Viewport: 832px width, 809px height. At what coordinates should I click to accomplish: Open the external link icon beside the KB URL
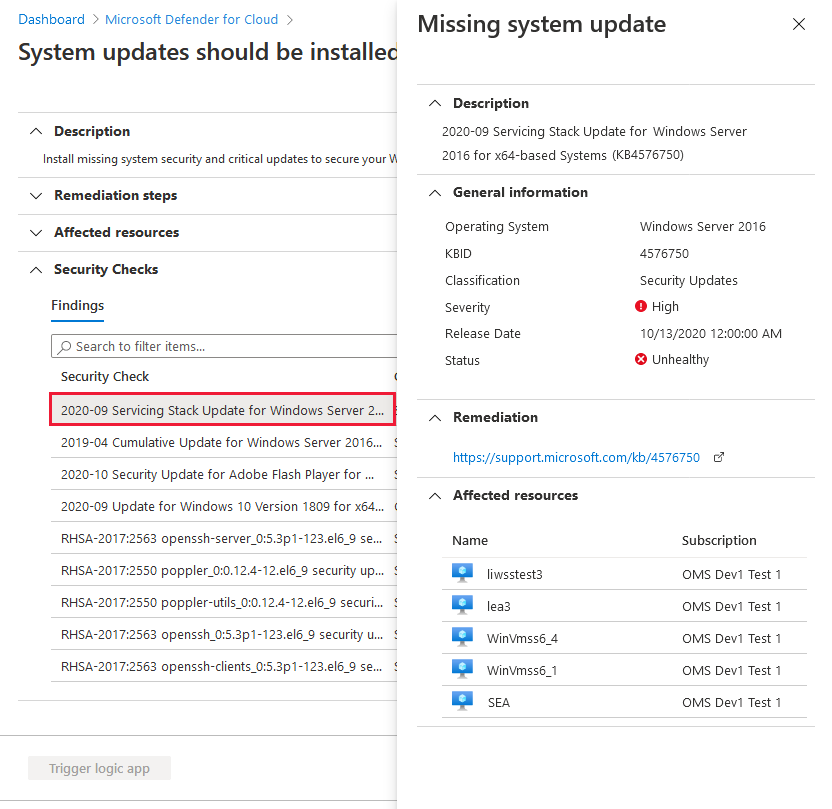click(718, 457)
